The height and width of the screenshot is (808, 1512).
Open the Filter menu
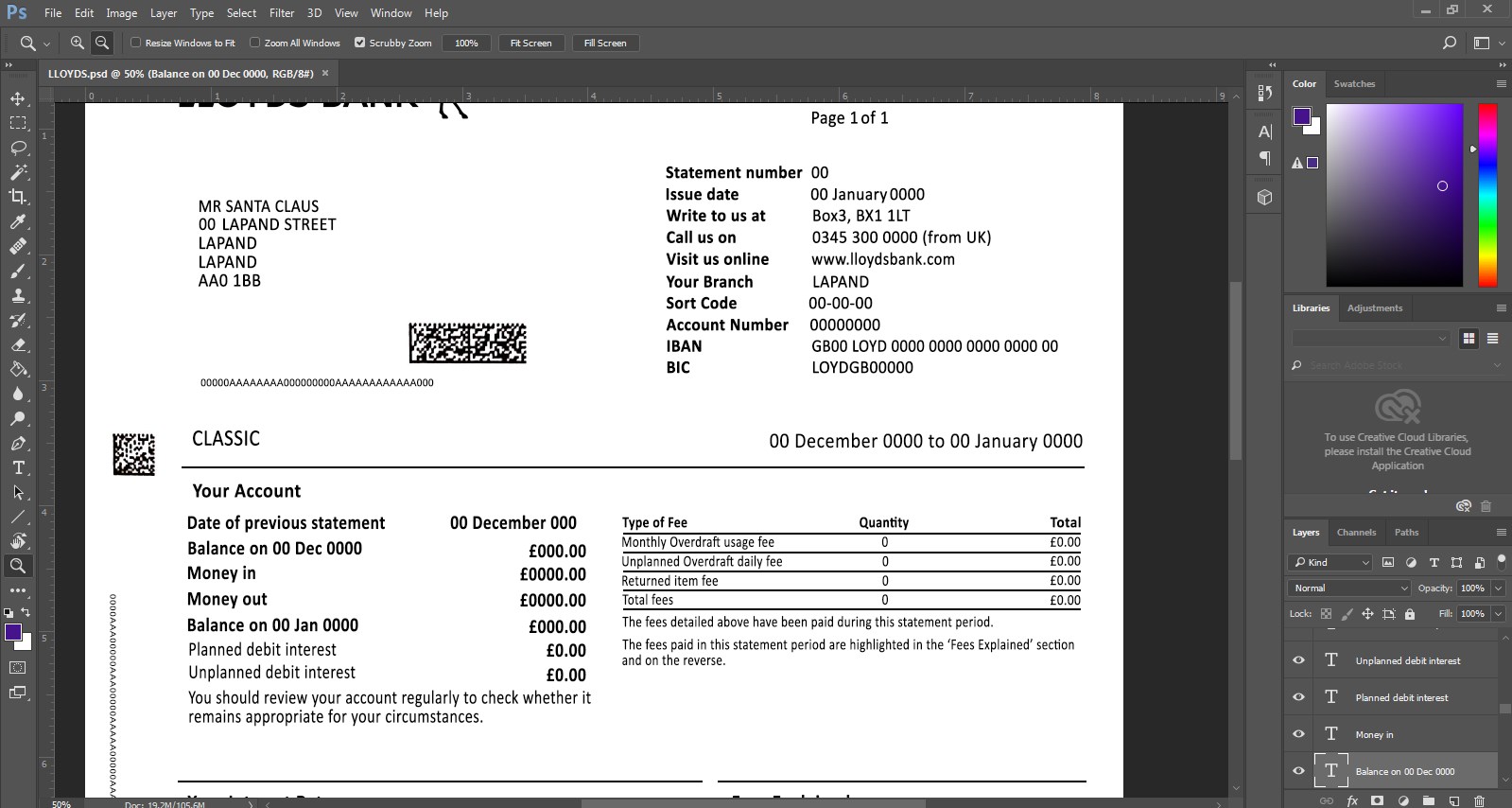(x=282, y=13)
